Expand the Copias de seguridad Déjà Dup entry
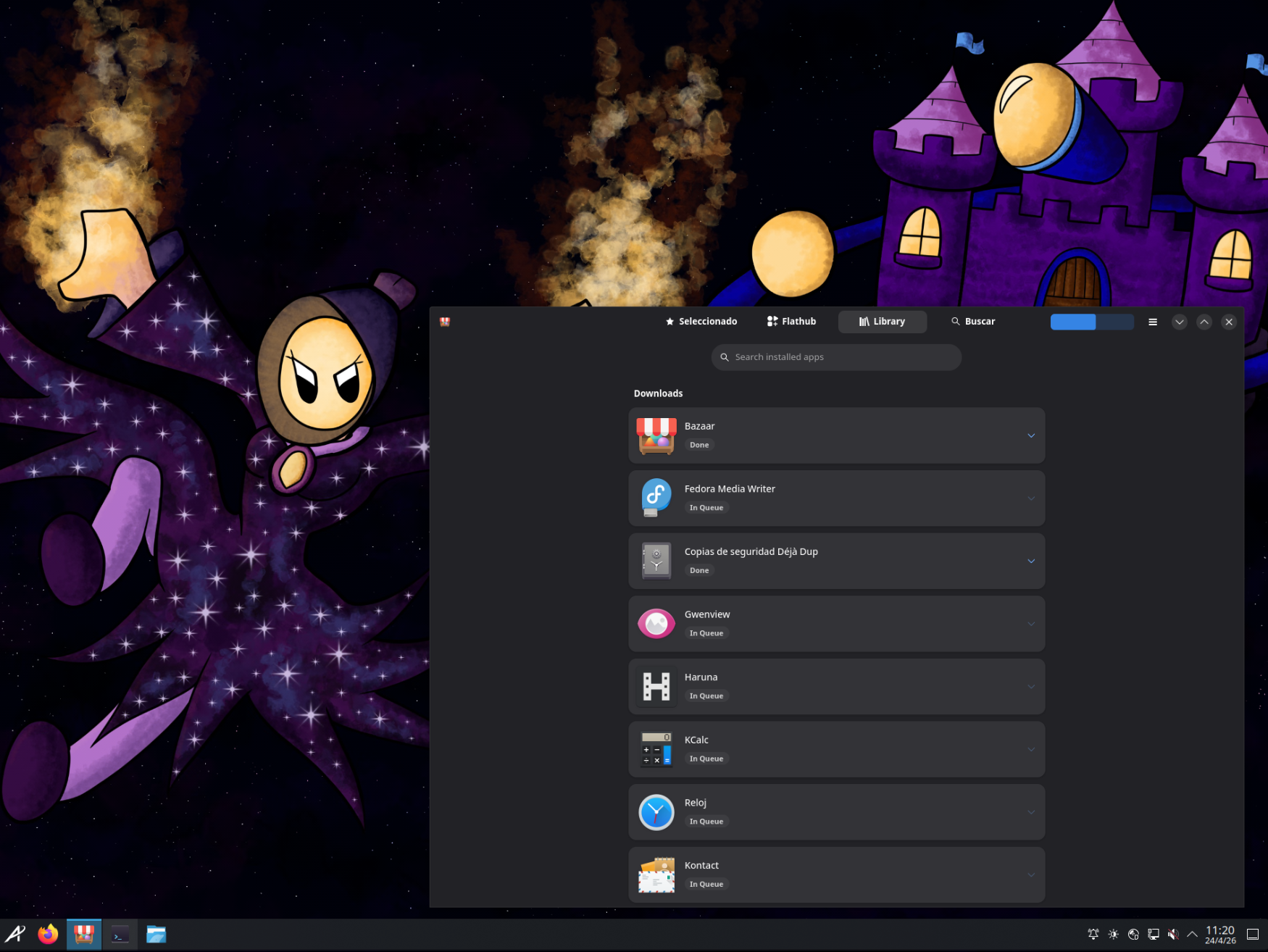1268x952 pixels. click(x=1030, y=561)
